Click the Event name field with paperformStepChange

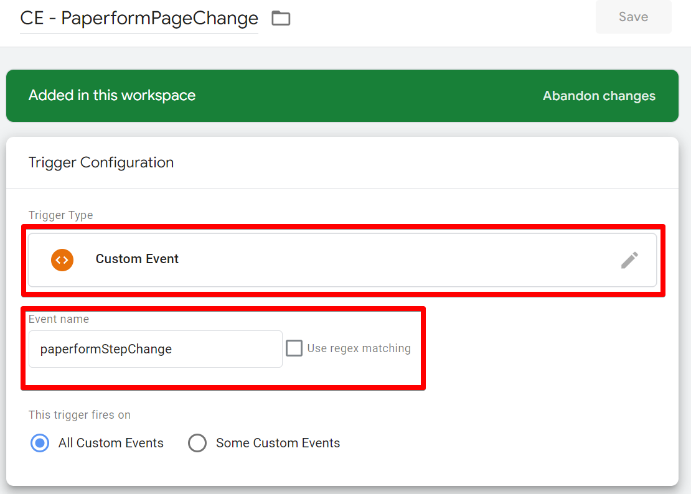pyautogui.click(x=155, y=349)
